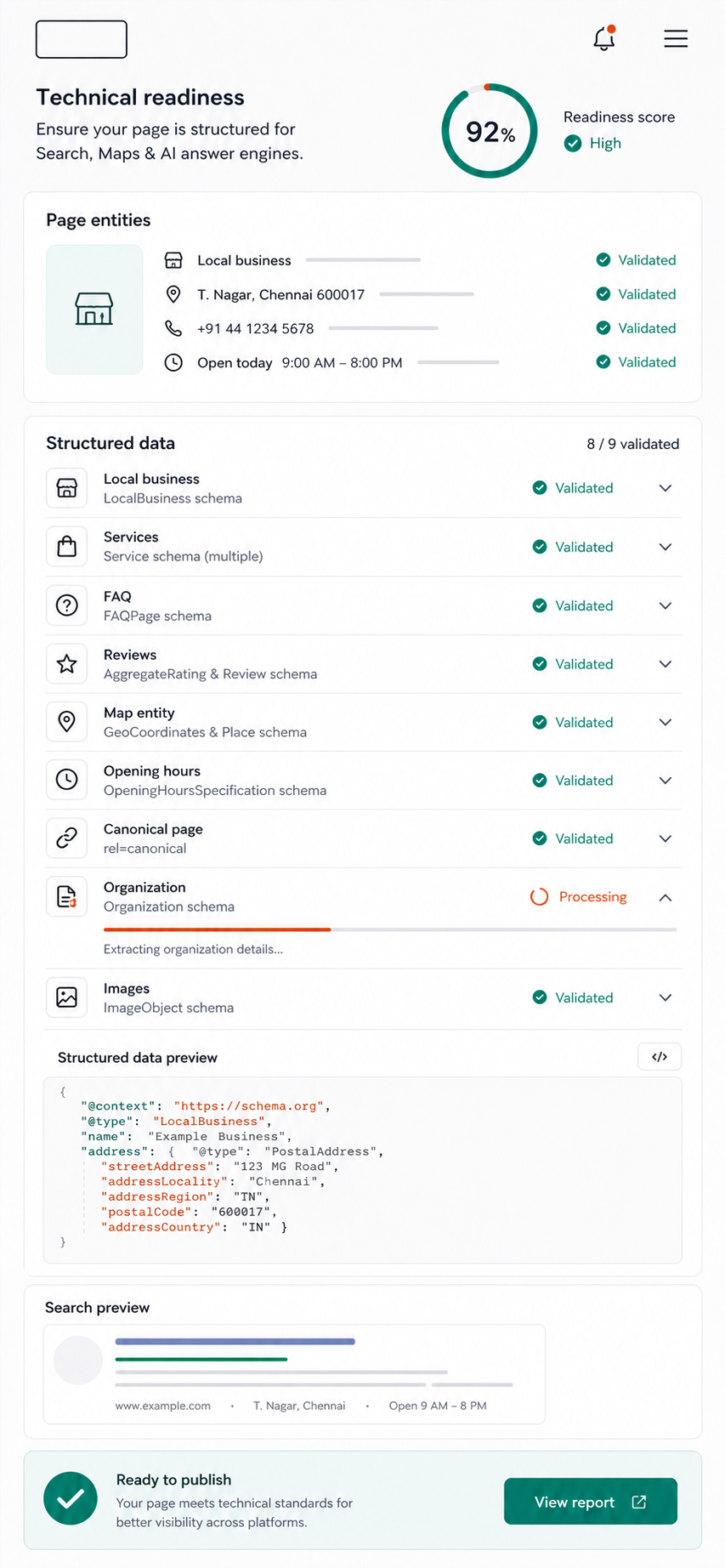Expand the Services row

point(666,547)
